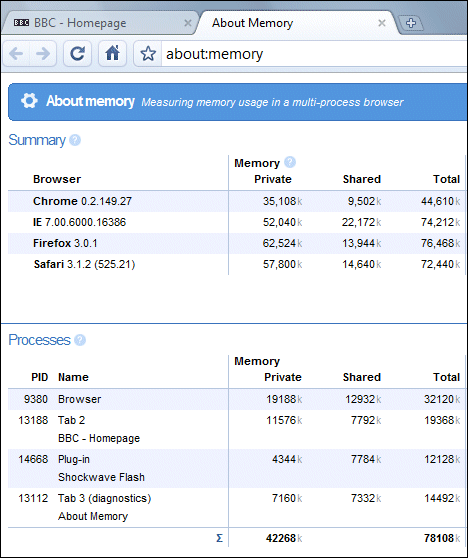Open help icon next to Processes
Viewport: 468px width, 558px height.
pyautogui.click(x=80, y=340)
